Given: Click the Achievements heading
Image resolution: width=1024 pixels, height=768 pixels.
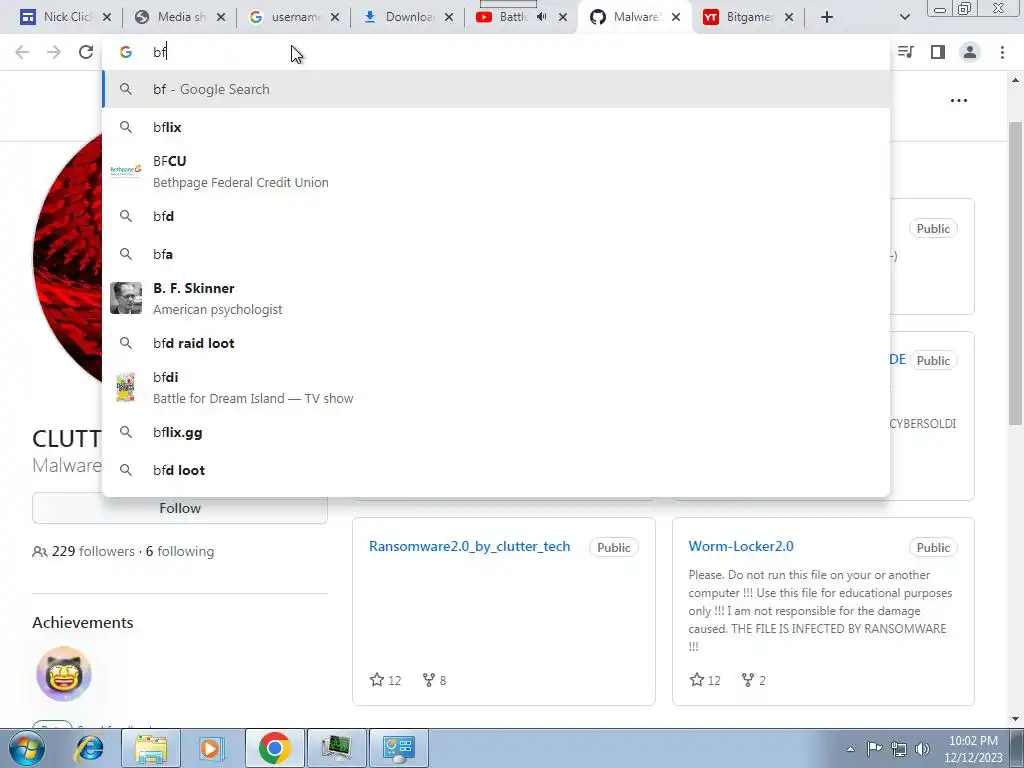Looking at the screenshot, I should (x=83, y=622).
